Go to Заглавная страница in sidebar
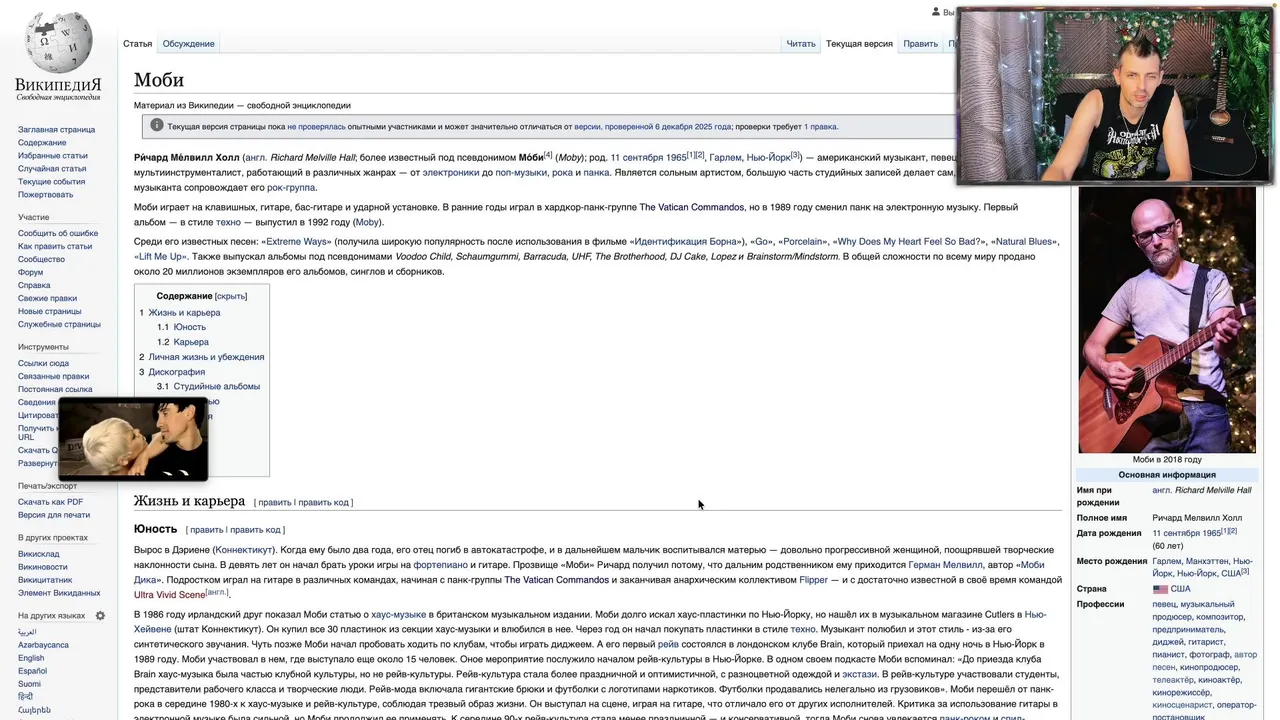The image size is (1280, 720). 56,130
